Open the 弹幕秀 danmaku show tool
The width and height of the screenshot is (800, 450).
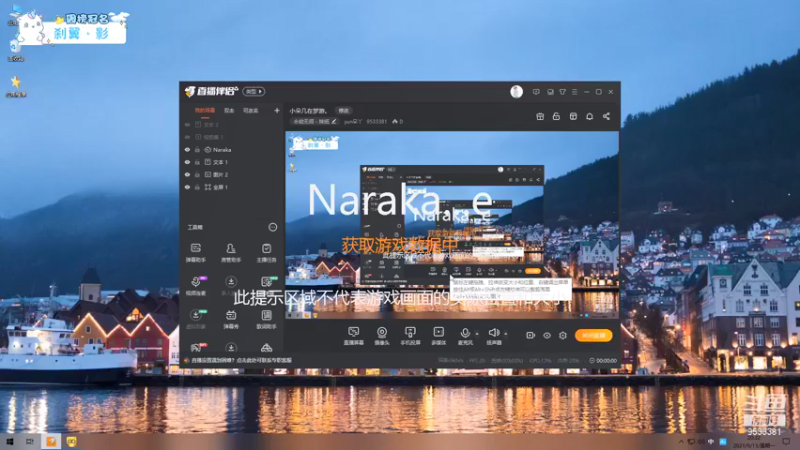(x=231, y=319)
